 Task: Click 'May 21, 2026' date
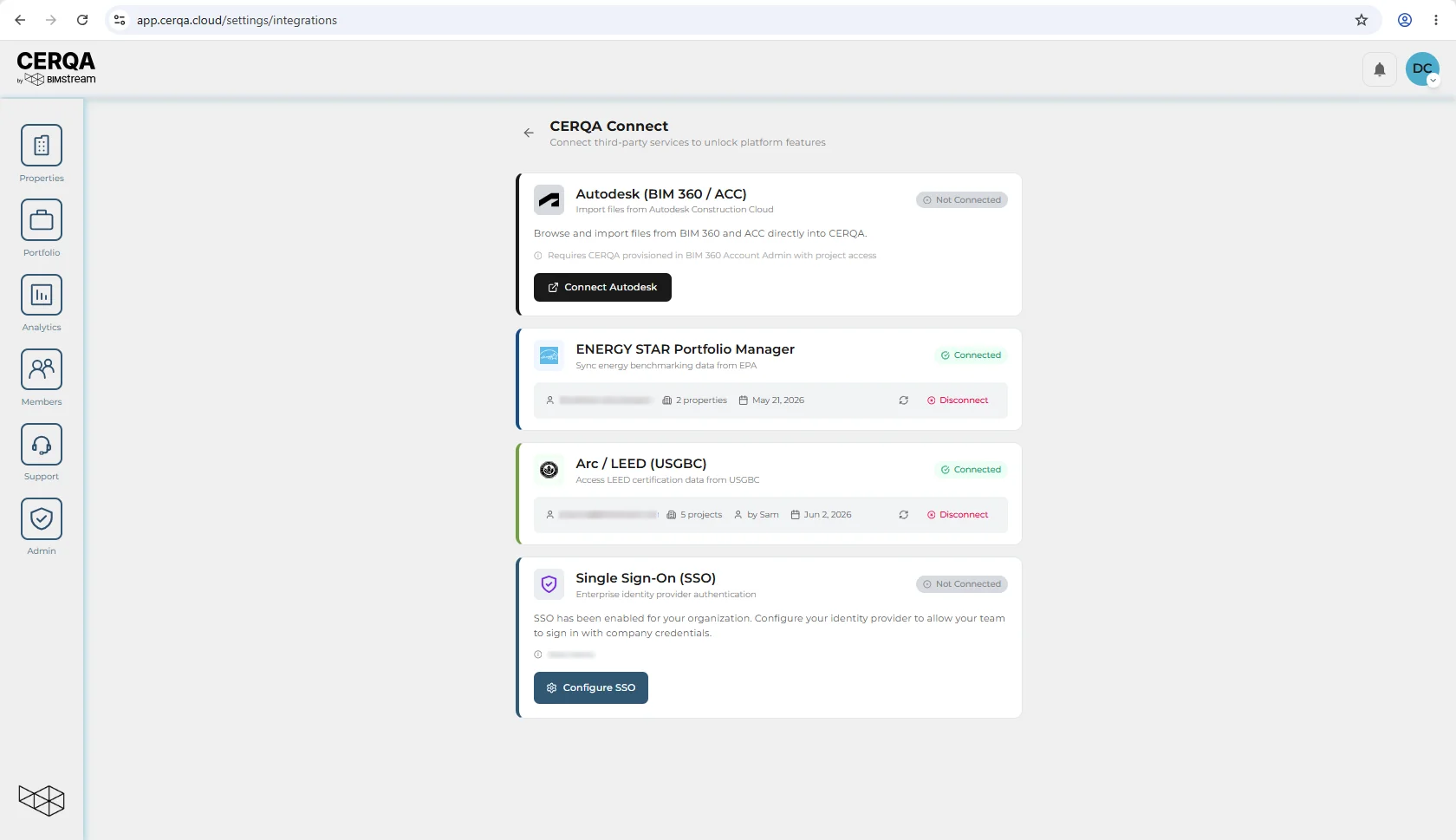tap(771, 400)
